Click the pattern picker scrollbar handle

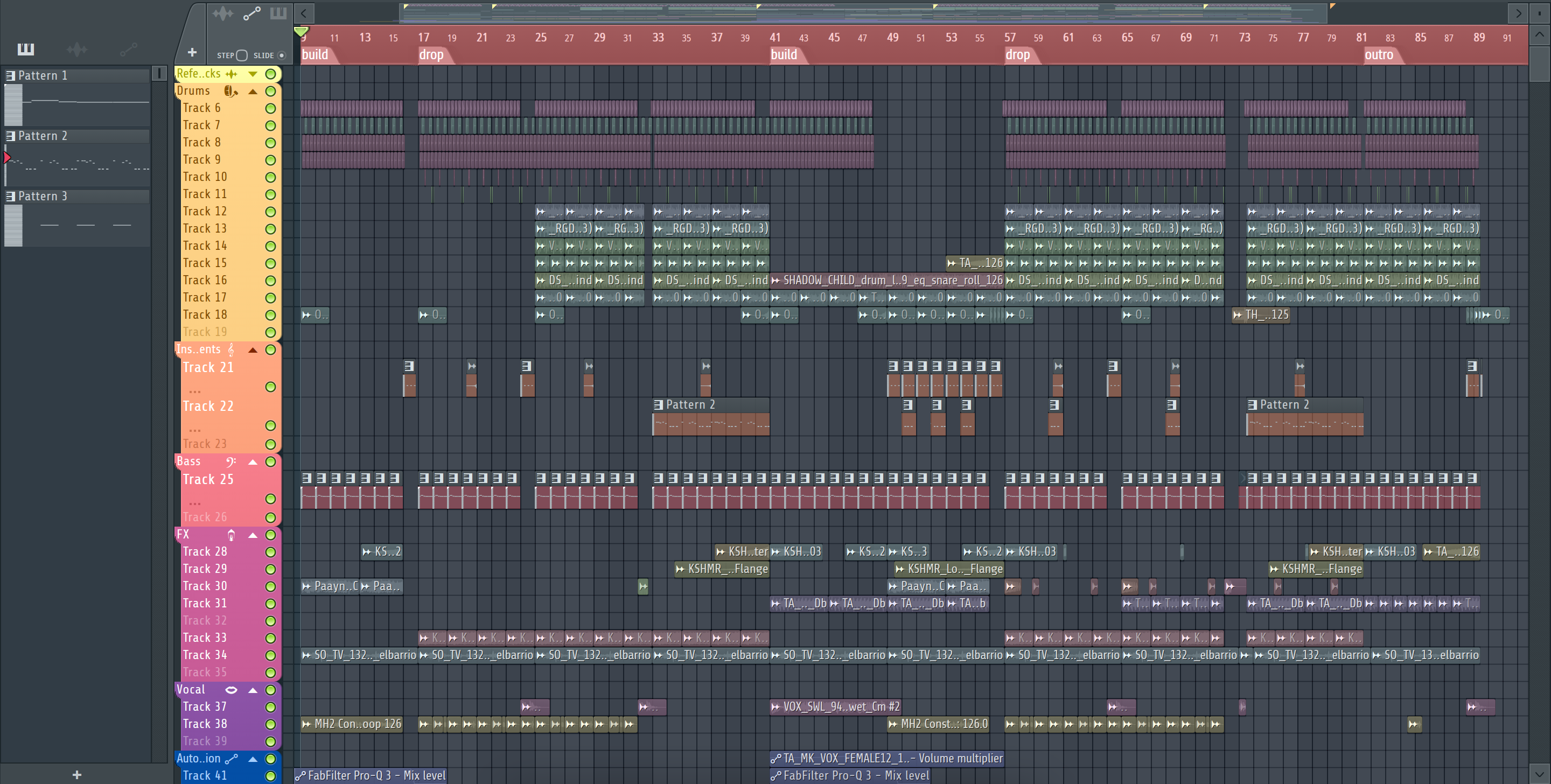pos(159,73)
